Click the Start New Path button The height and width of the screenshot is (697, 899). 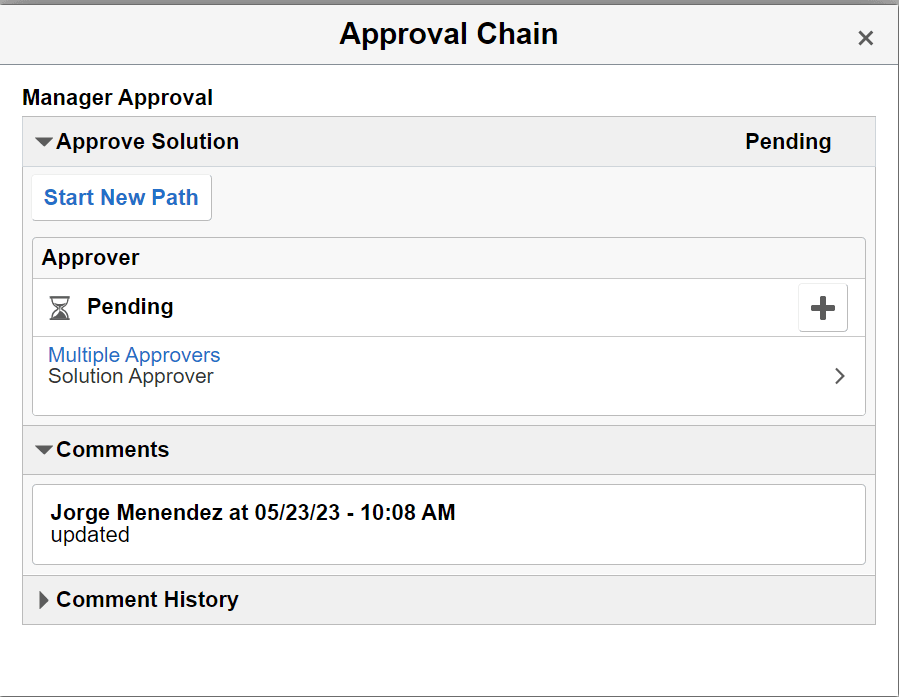coord(121,197)
